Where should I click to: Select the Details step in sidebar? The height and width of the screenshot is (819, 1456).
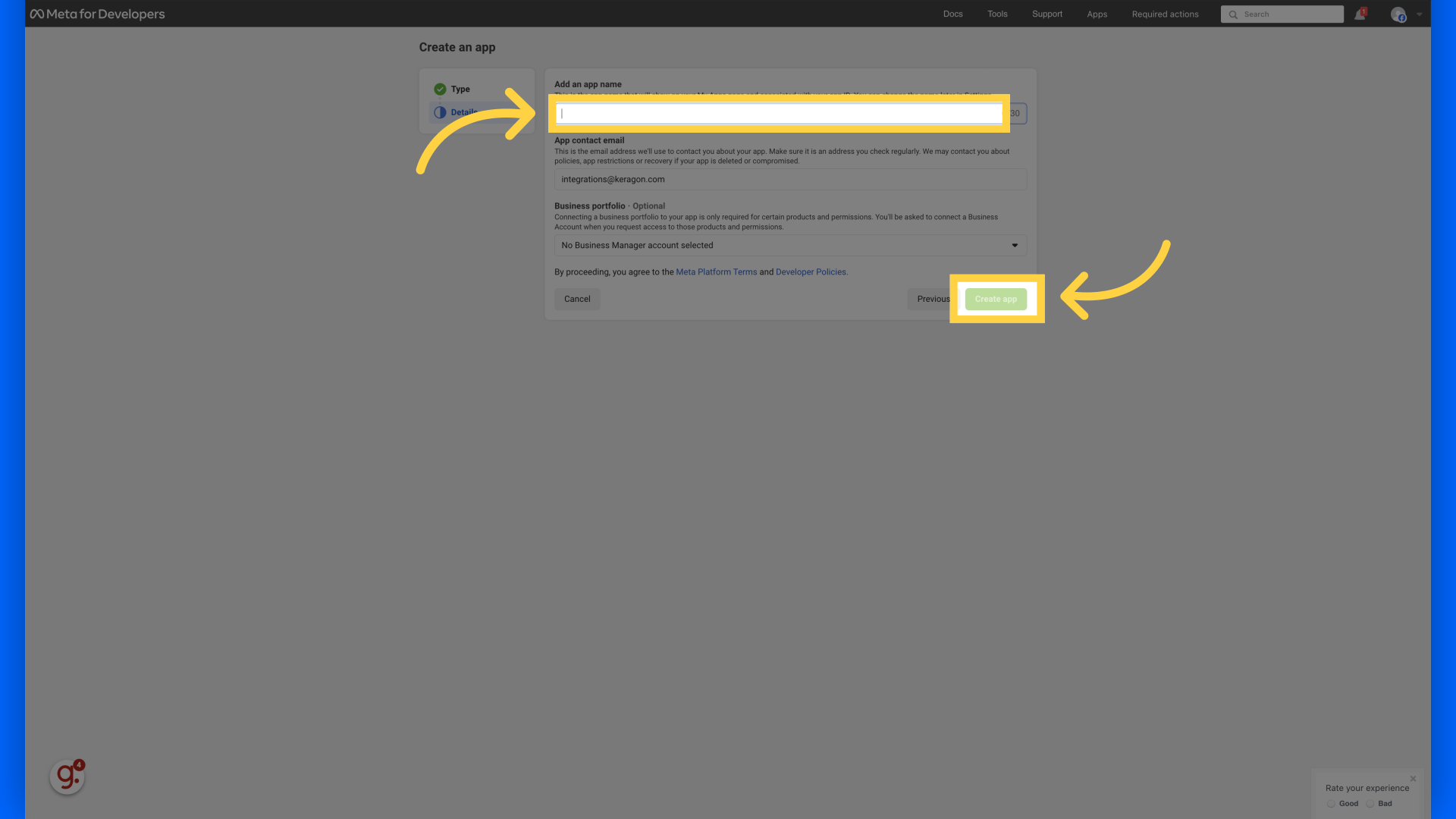(477, 112)
